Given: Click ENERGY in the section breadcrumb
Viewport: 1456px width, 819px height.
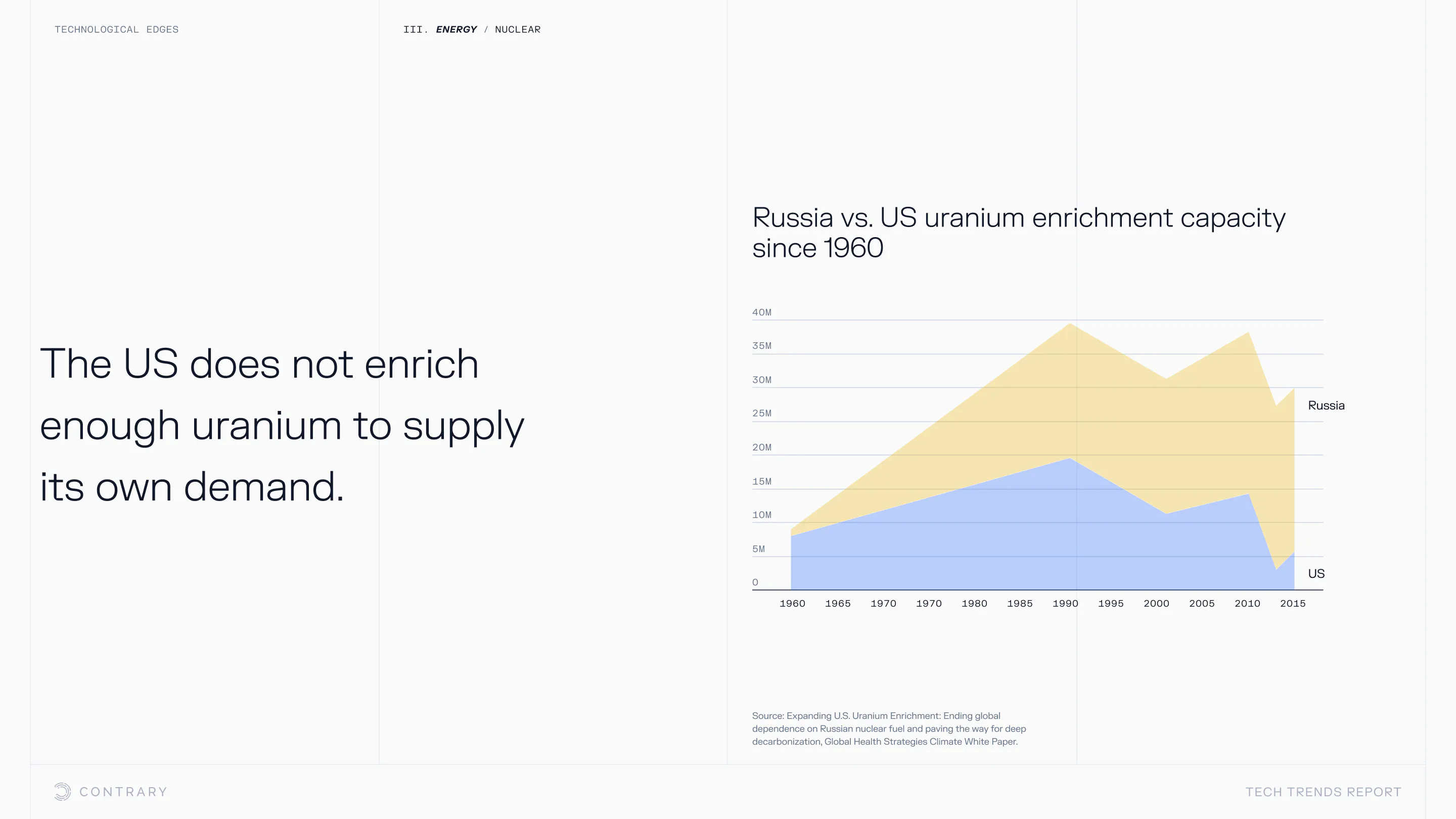Looking at the screenshot, I should pos(456,29).
